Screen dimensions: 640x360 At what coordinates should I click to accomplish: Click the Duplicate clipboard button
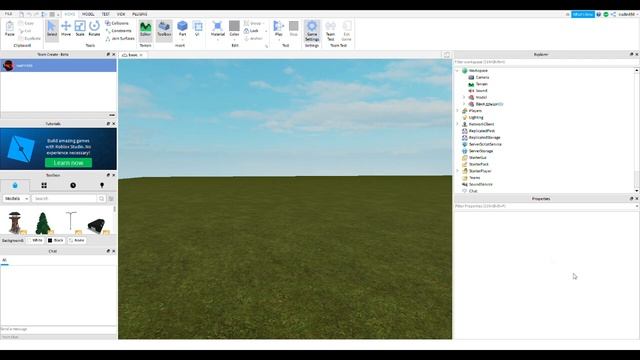click(x=29, y=38)
